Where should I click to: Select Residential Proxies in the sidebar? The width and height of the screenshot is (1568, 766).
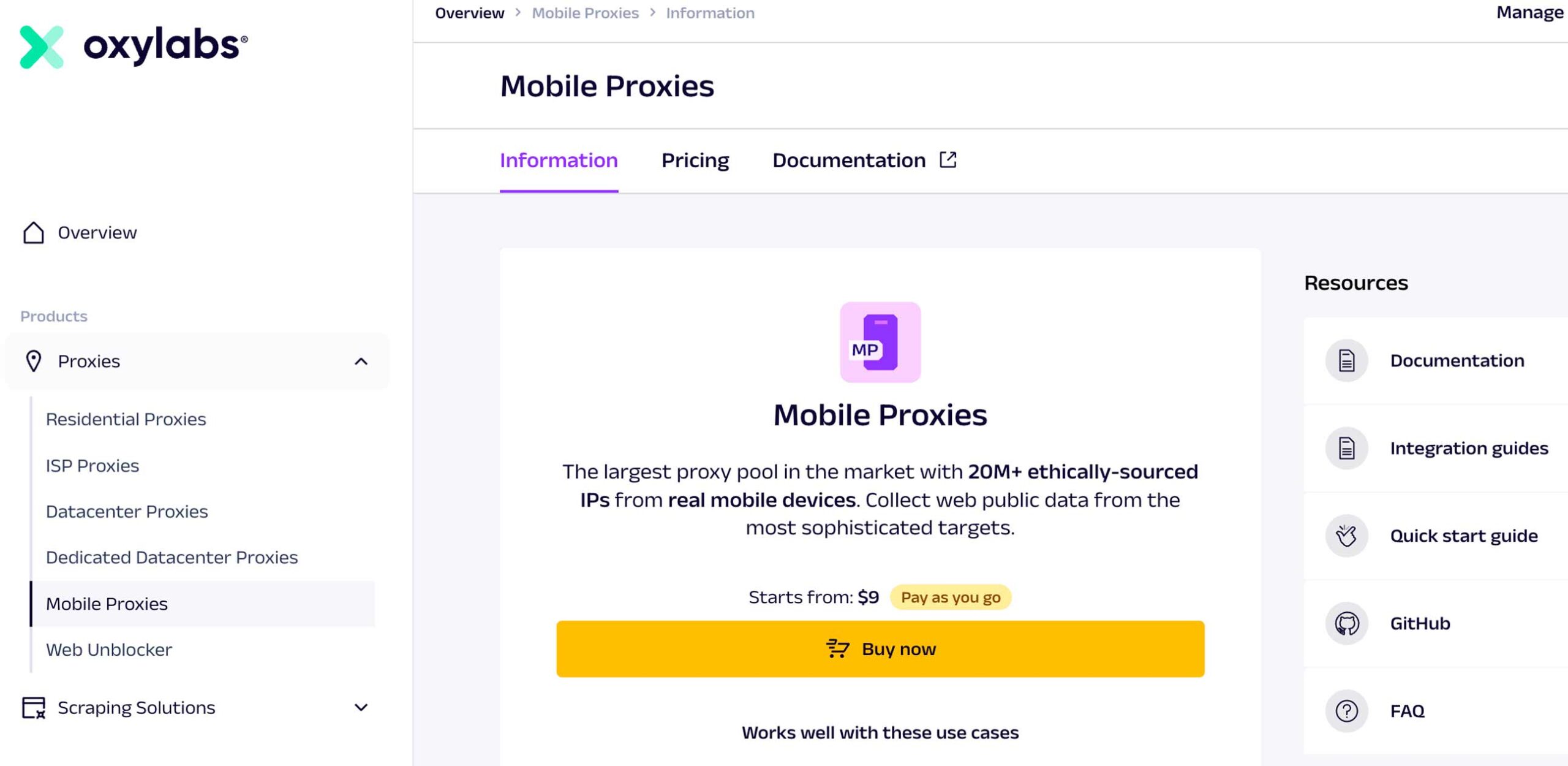(126, 419)
